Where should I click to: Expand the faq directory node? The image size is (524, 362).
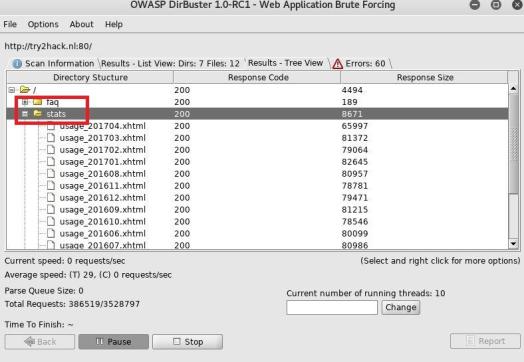pyautogui.click(x=25, y=102)
